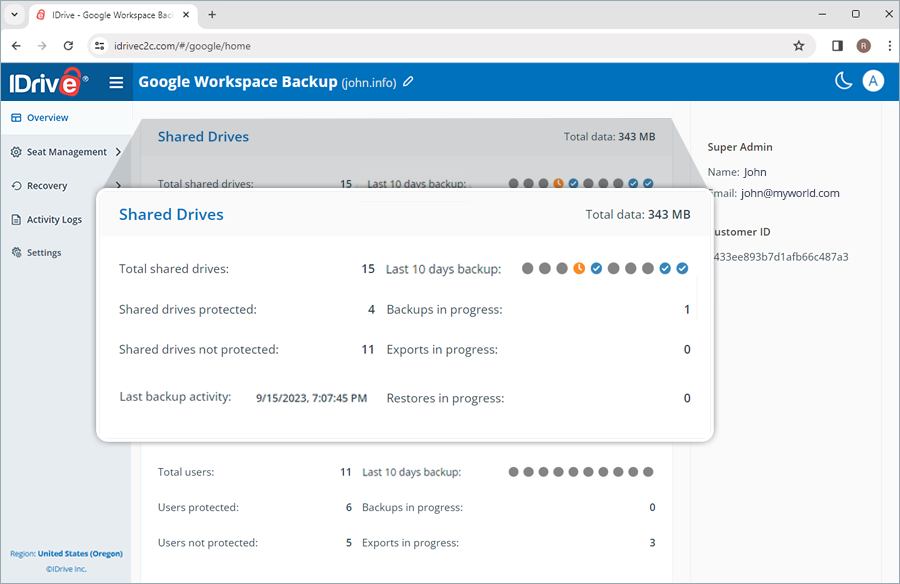This screenshot has width=900, height=584.
Task: Close the IDrive browser tab
Action: point(186,15)
